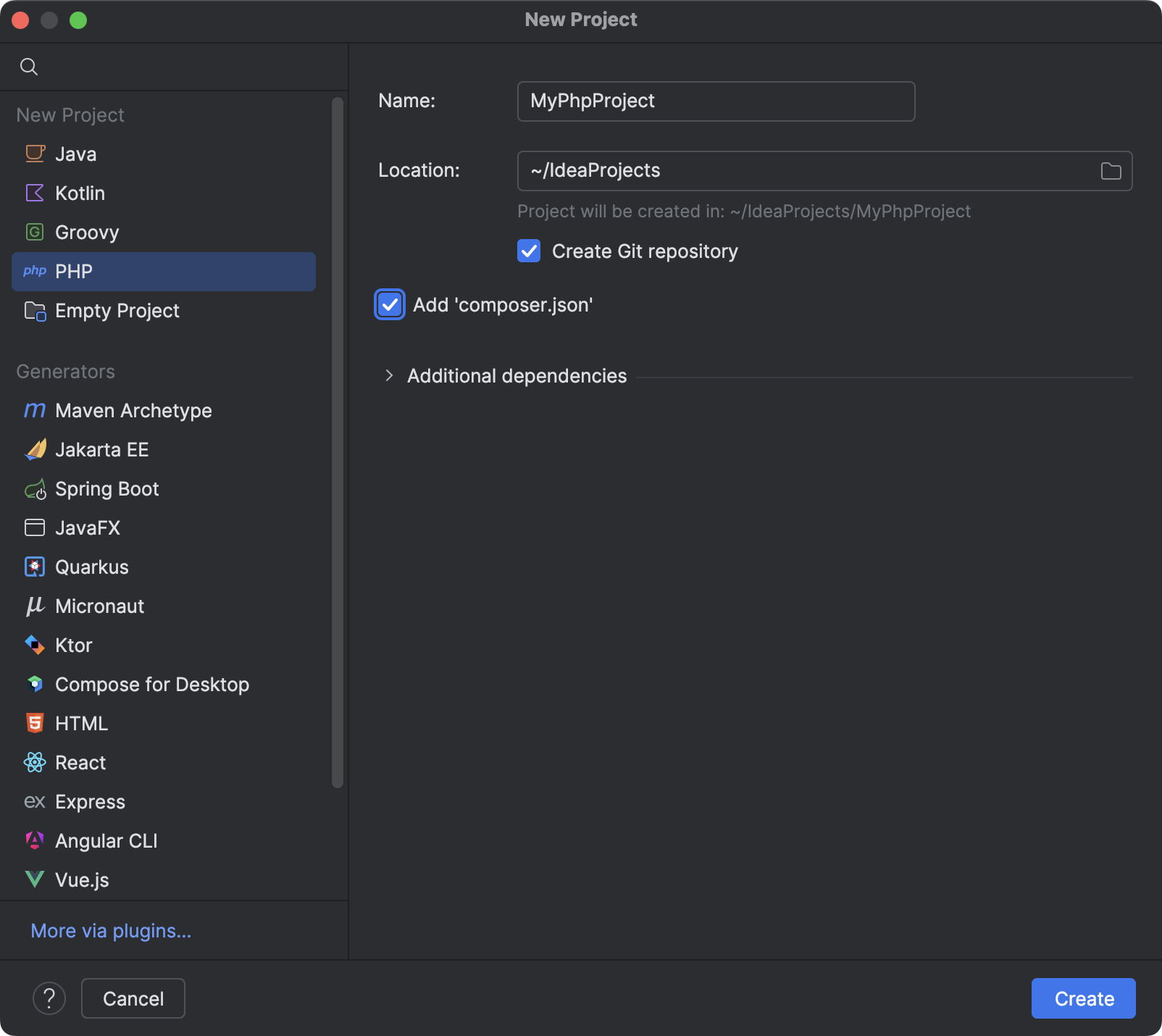Viewport: 1162px width, 1036px height.
Task: Click the help question mark button
Action: (x=49, y=998)
